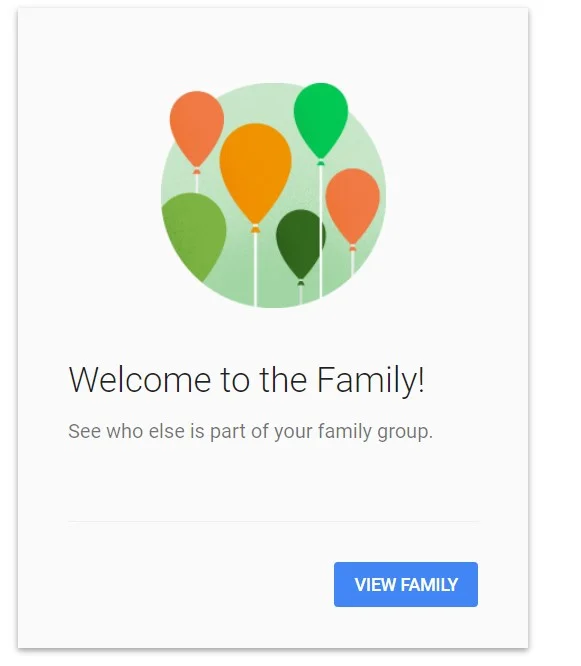Click the white string of the orange balloon

(x=255, y=269)
